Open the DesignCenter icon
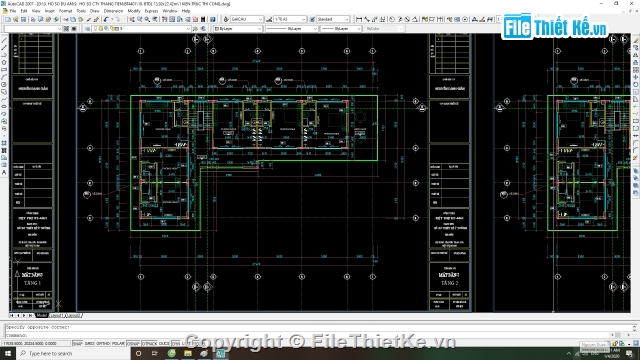640x360 pixels. pyautogui.click(x=172, y=19)
